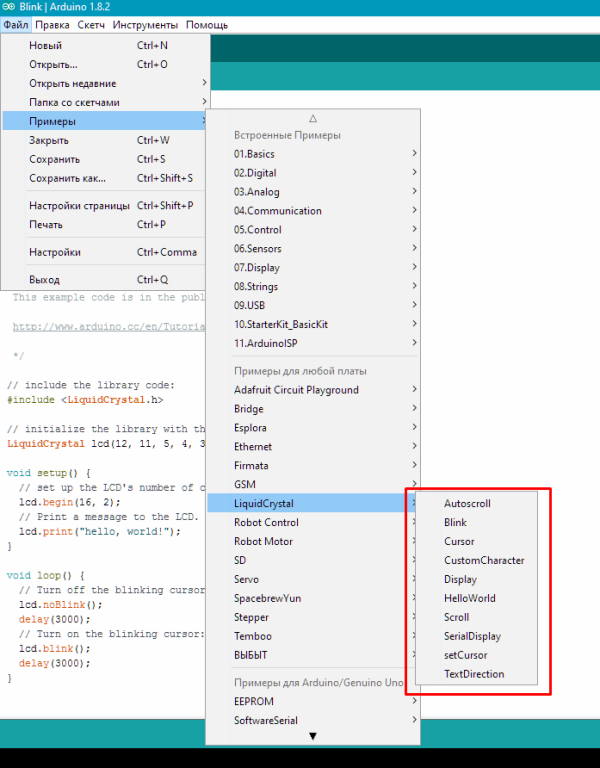The height and width of the screenshot is (768, 600).
Task: Load the setCursor example
Action: [476, 655]
